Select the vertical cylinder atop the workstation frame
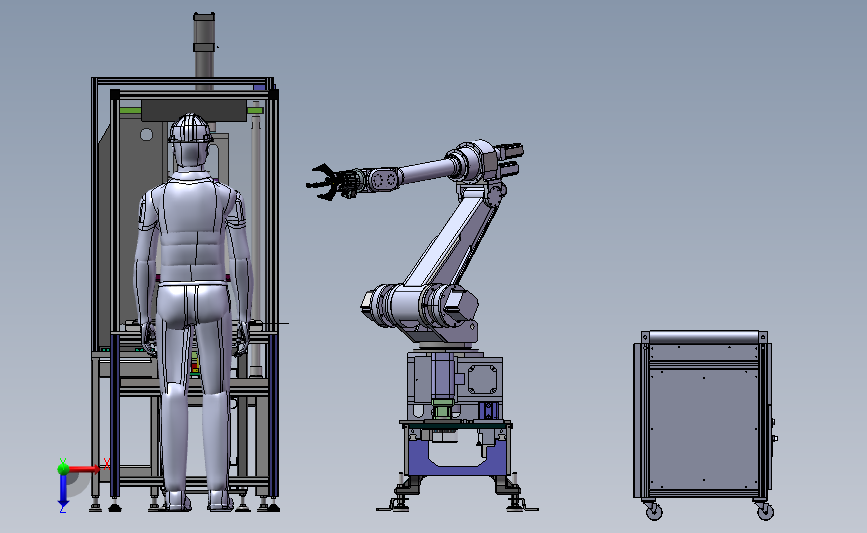Image resolution: width=867 pixels, height=533 pixels. (204, 50)
